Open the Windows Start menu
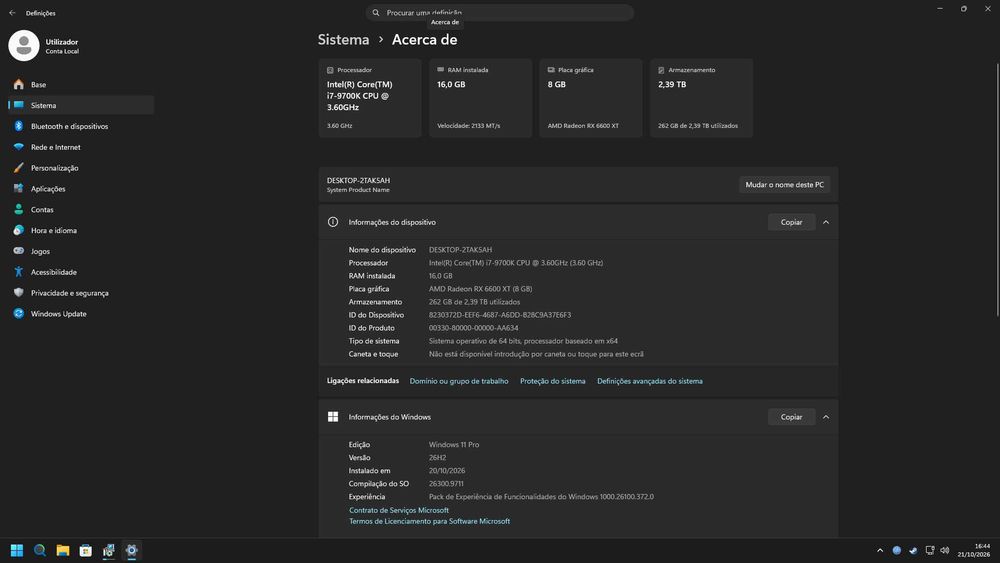 coord(17,550)
